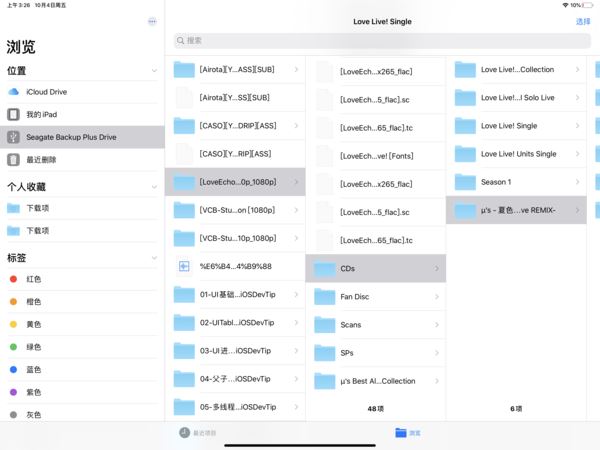
Task: Open Scans folder
Action: click(x=376, y=325)
